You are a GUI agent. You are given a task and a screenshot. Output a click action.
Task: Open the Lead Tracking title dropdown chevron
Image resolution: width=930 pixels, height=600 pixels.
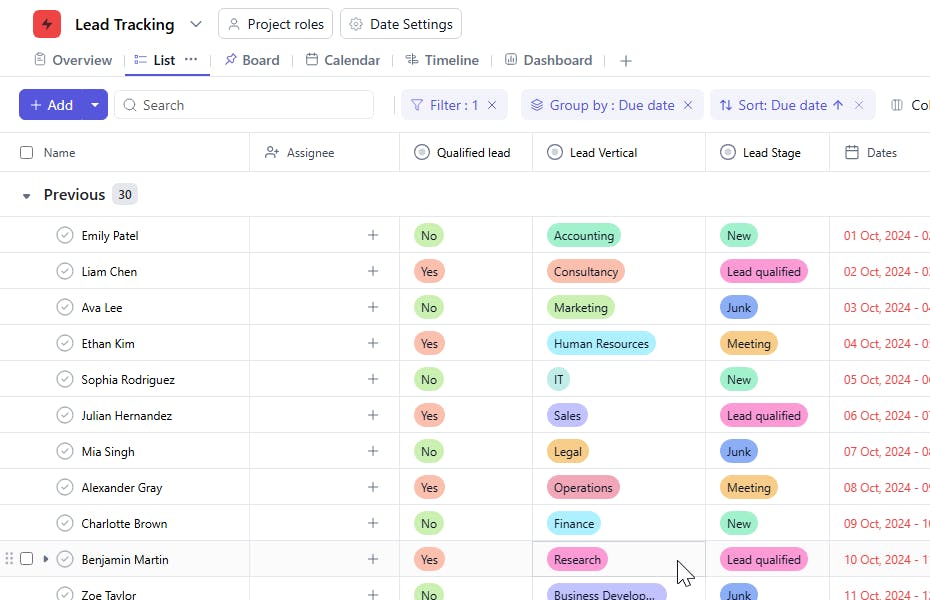196,24
